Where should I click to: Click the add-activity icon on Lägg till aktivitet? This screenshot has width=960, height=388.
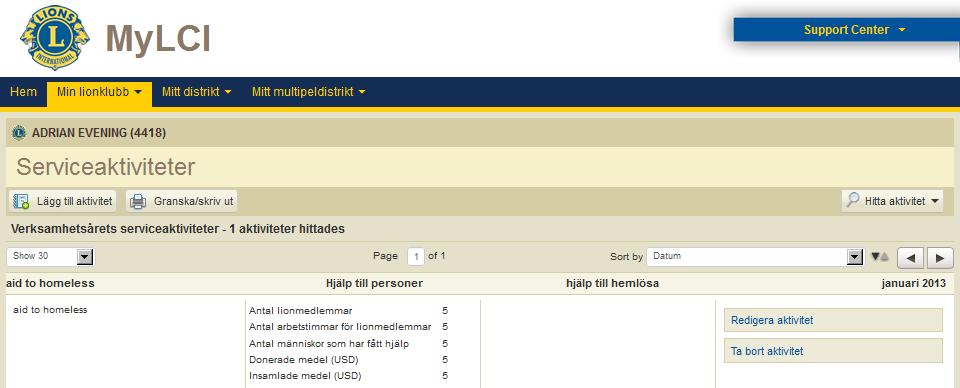(x=22, y=201)
